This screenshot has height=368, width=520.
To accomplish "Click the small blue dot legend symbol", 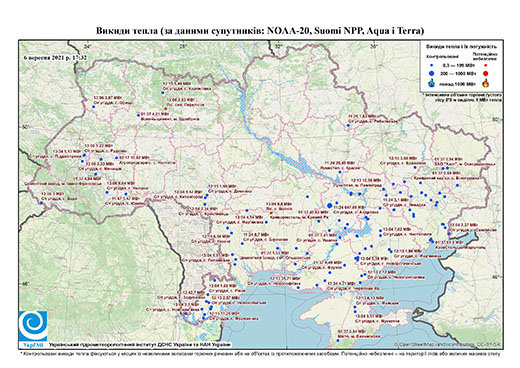I will point(432,65).
